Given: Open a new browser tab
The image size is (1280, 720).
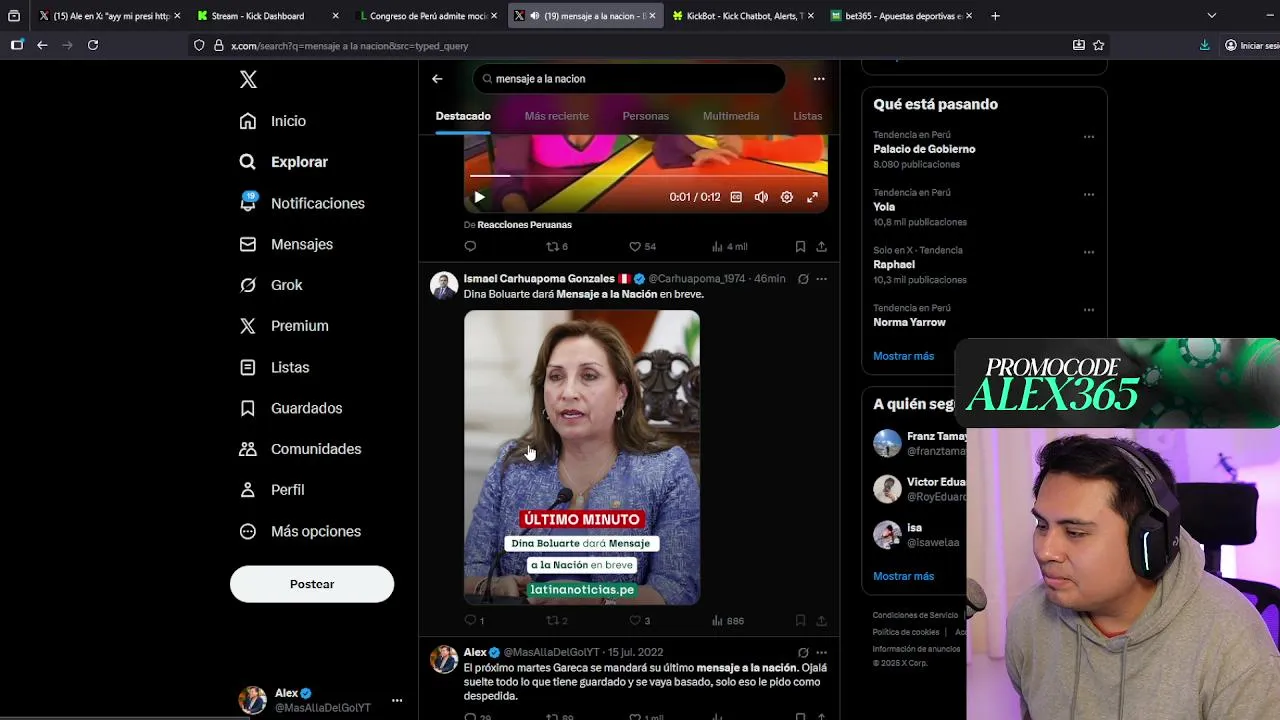Looking at the screenshot, I should (995, 16).
